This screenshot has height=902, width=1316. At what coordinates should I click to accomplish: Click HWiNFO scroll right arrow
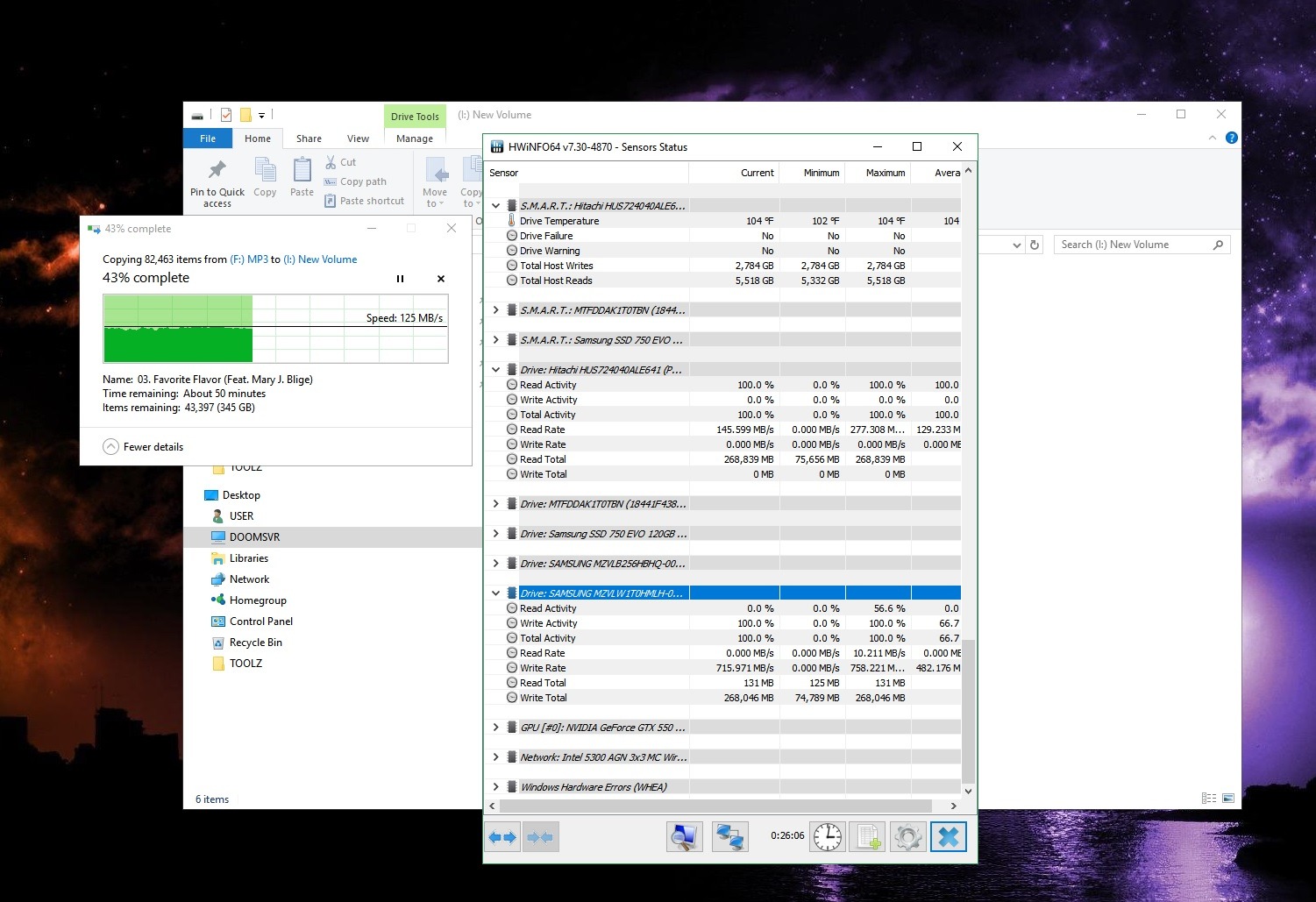pos(954,806)
